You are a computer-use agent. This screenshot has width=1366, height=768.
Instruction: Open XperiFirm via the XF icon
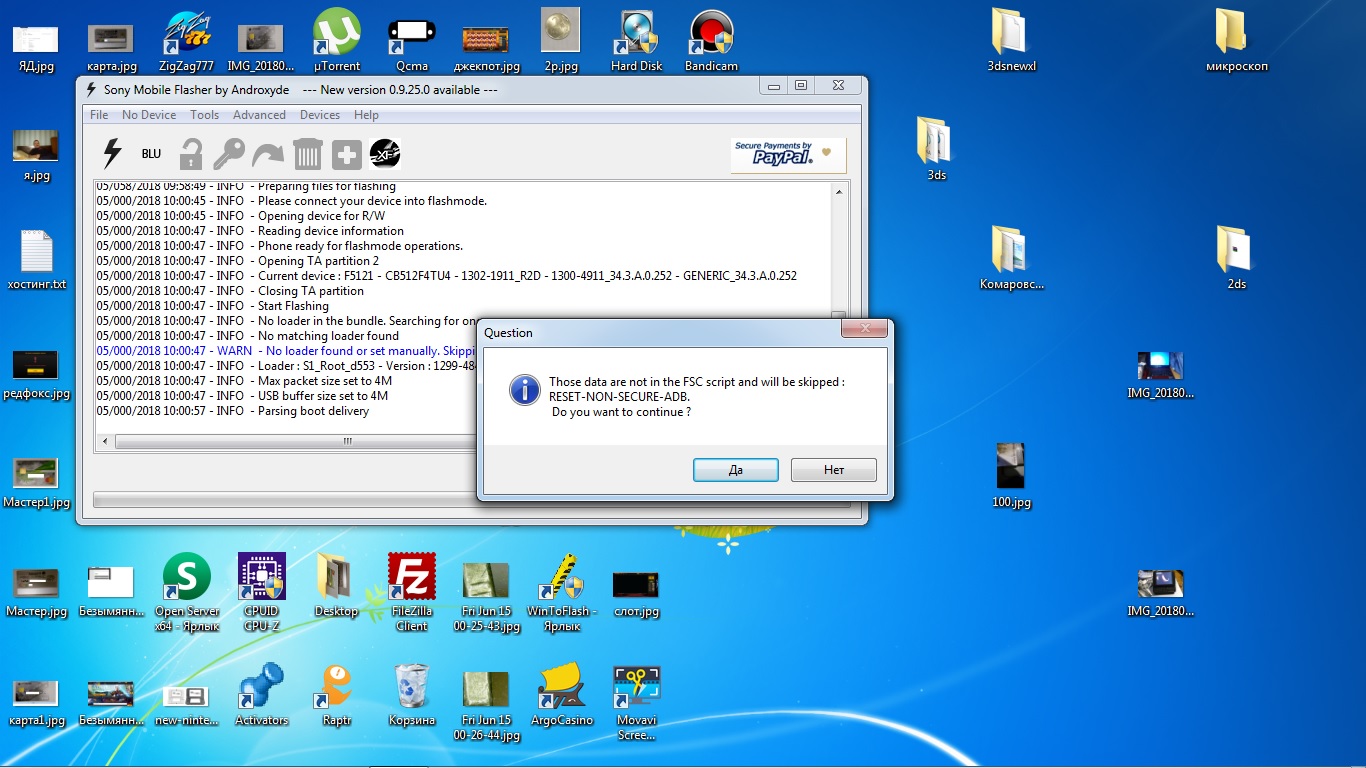(385, 153)
